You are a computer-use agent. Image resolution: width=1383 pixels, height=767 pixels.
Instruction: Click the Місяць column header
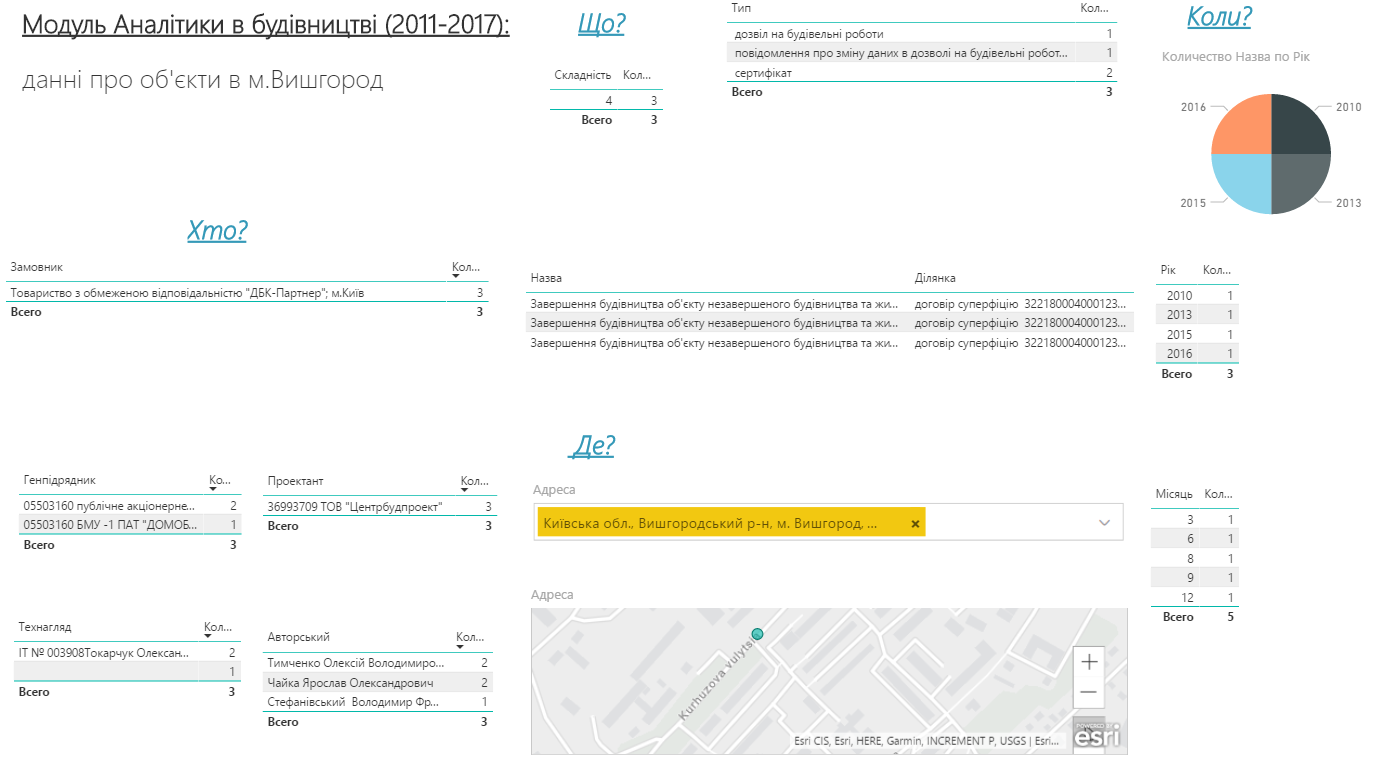(1174, 494)
